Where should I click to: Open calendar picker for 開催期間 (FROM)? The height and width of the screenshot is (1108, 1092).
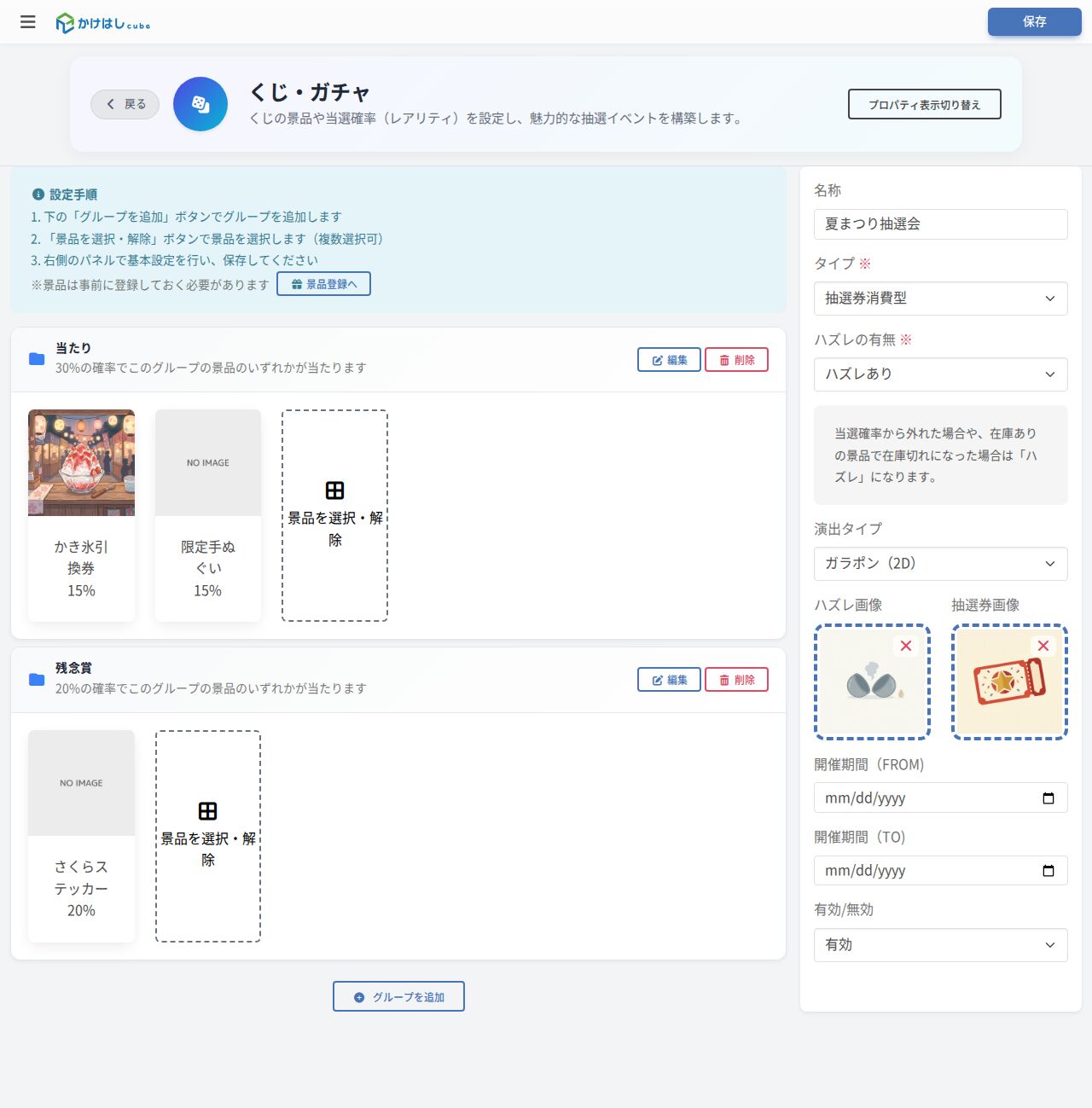pyautogui.click(x=1048, y=798)
